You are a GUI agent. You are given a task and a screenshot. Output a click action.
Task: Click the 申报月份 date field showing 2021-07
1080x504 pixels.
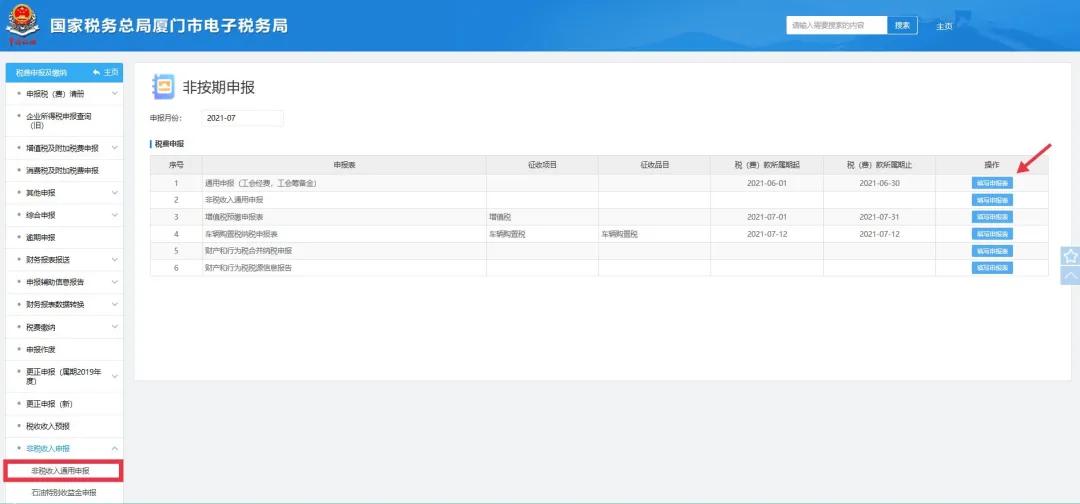click(x=243, y=118)
